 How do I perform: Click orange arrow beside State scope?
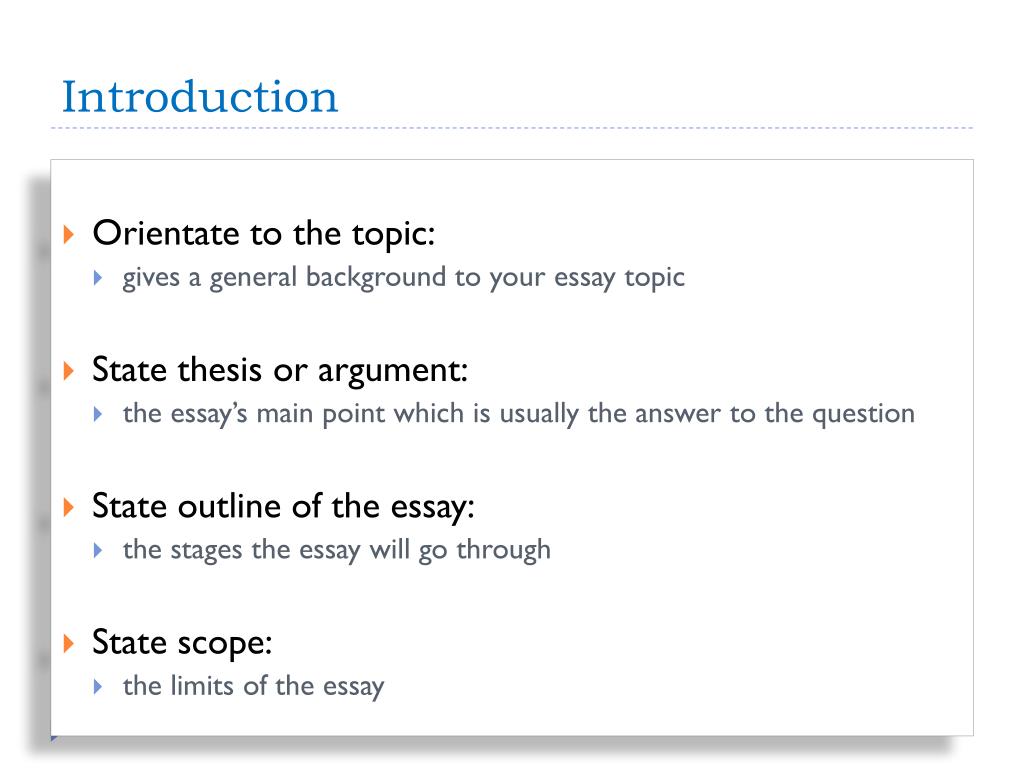click(x=69, y=643)
